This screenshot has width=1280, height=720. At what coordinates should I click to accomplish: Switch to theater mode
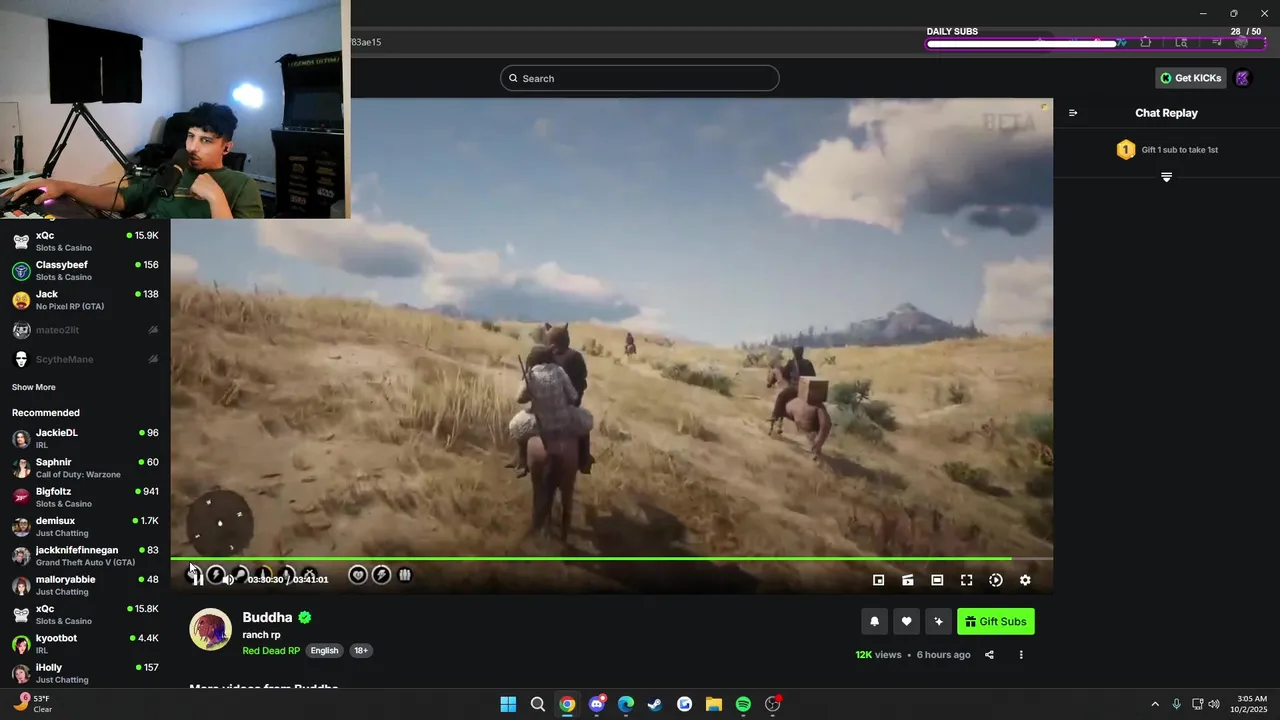tap(937, 580)
